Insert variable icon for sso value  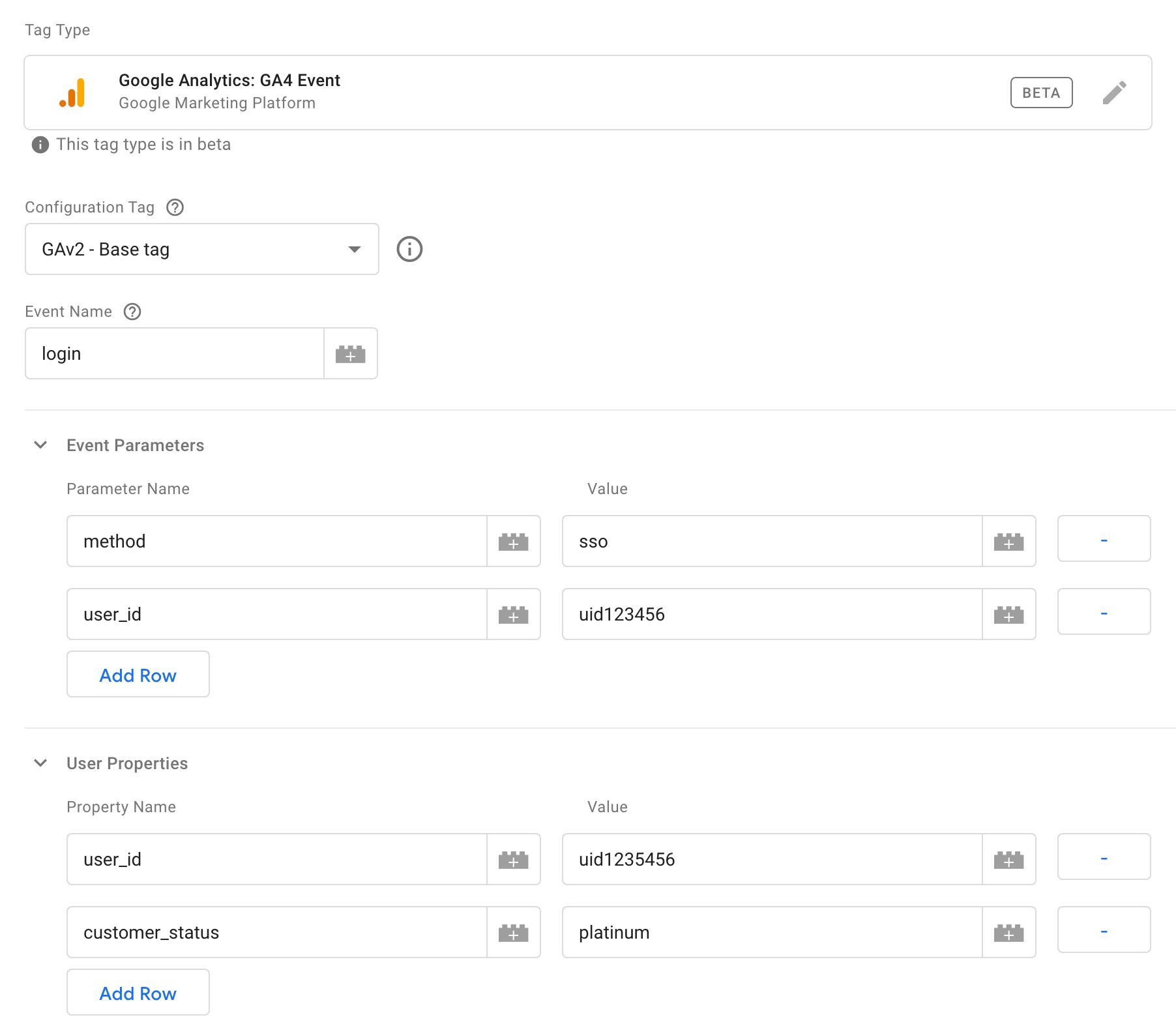[1009, 542]
